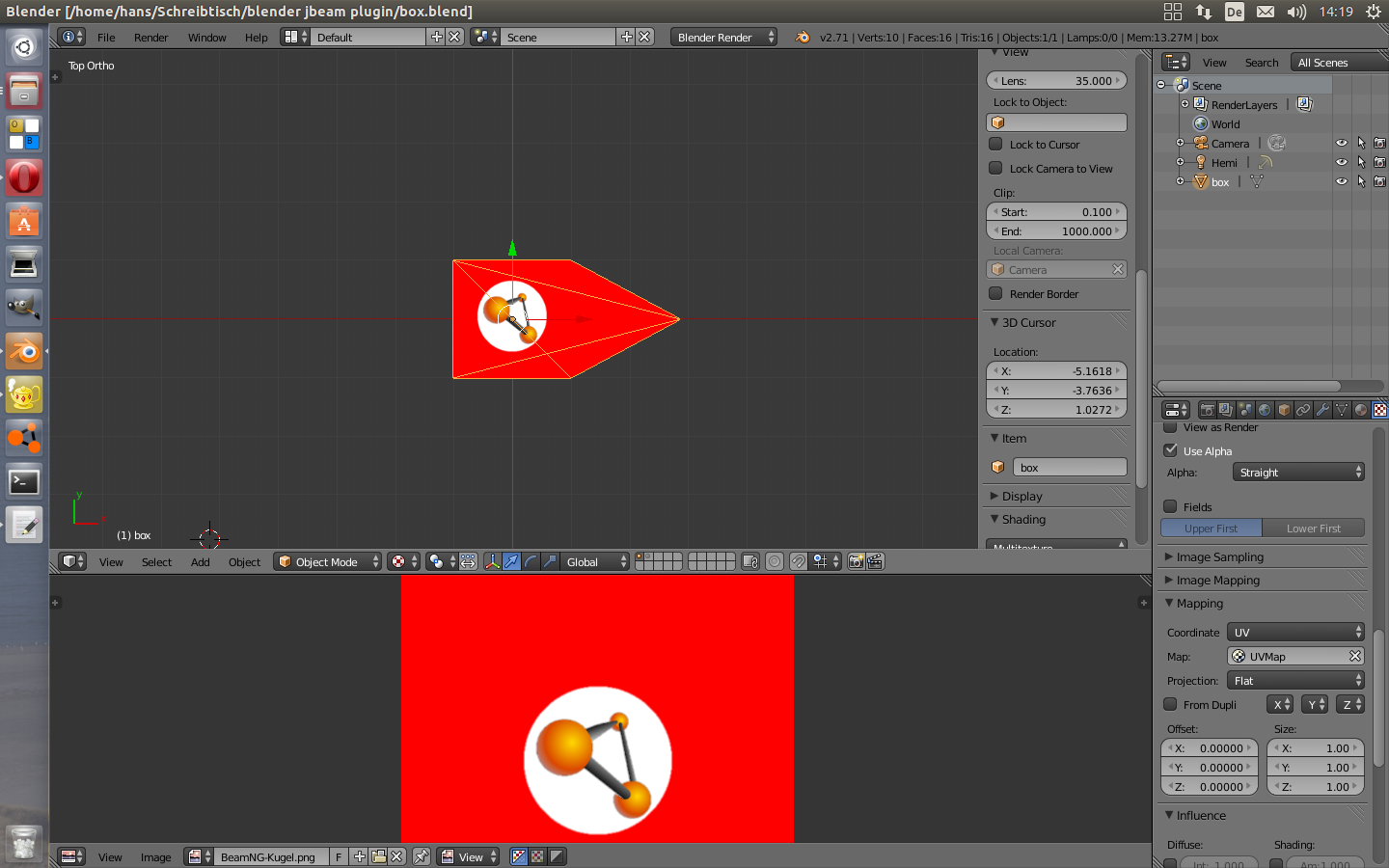Viewport: 1389px width, 868px height.
Task: Collapse the 3D Cursor panel
Action: pos(1028,322)
